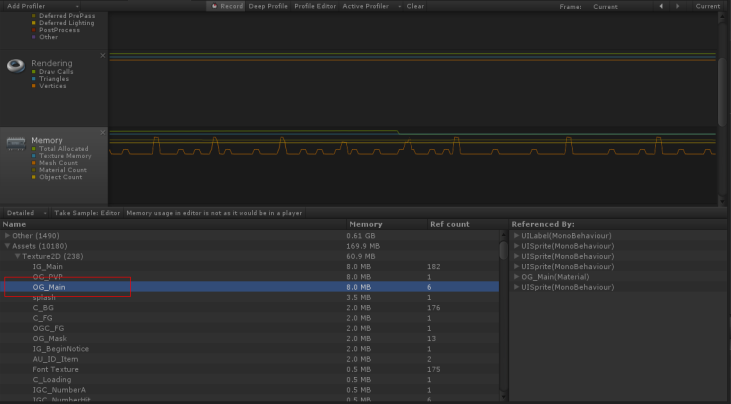Step to the previous frame arrow
This screenshot has width=731, height=404.
click(661, 6)
